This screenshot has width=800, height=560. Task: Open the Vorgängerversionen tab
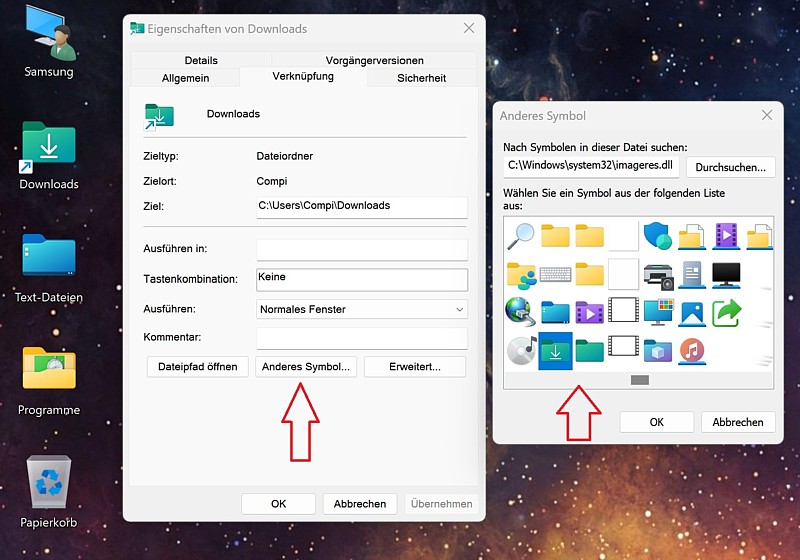pos(374,60)
